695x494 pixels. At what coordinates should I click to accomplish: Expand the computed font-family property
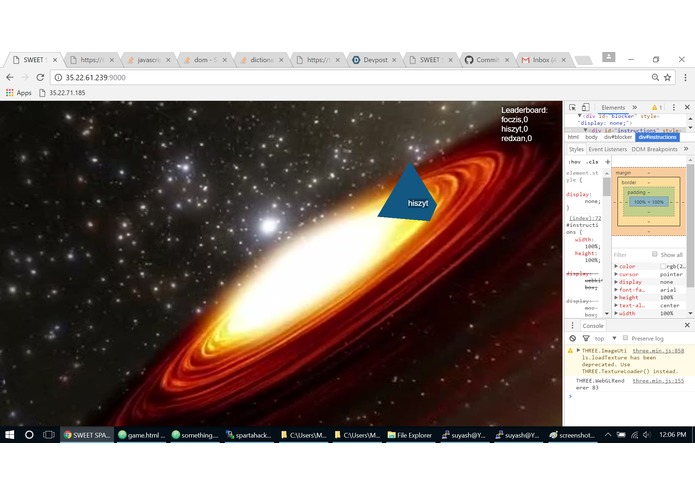(616, 290)
